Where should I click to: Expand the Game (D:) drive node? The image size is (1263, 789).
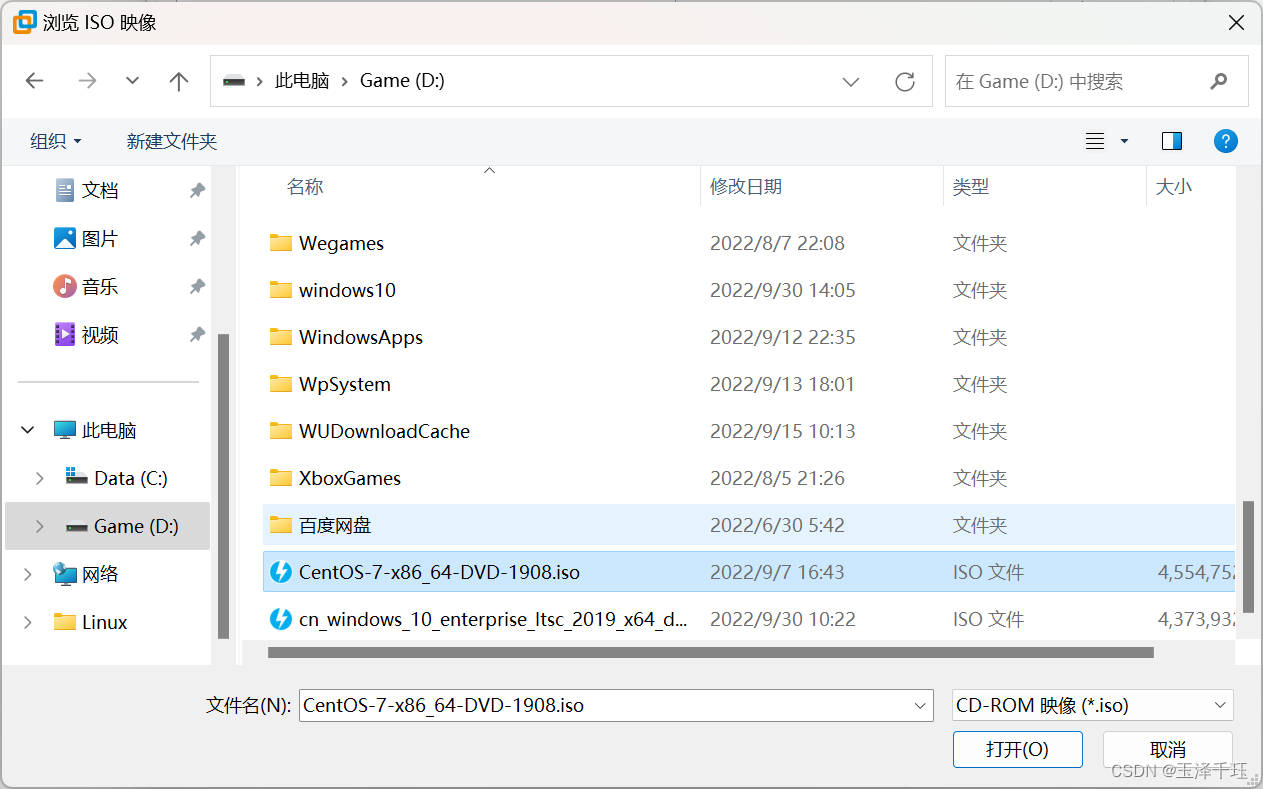click(39, 526)
